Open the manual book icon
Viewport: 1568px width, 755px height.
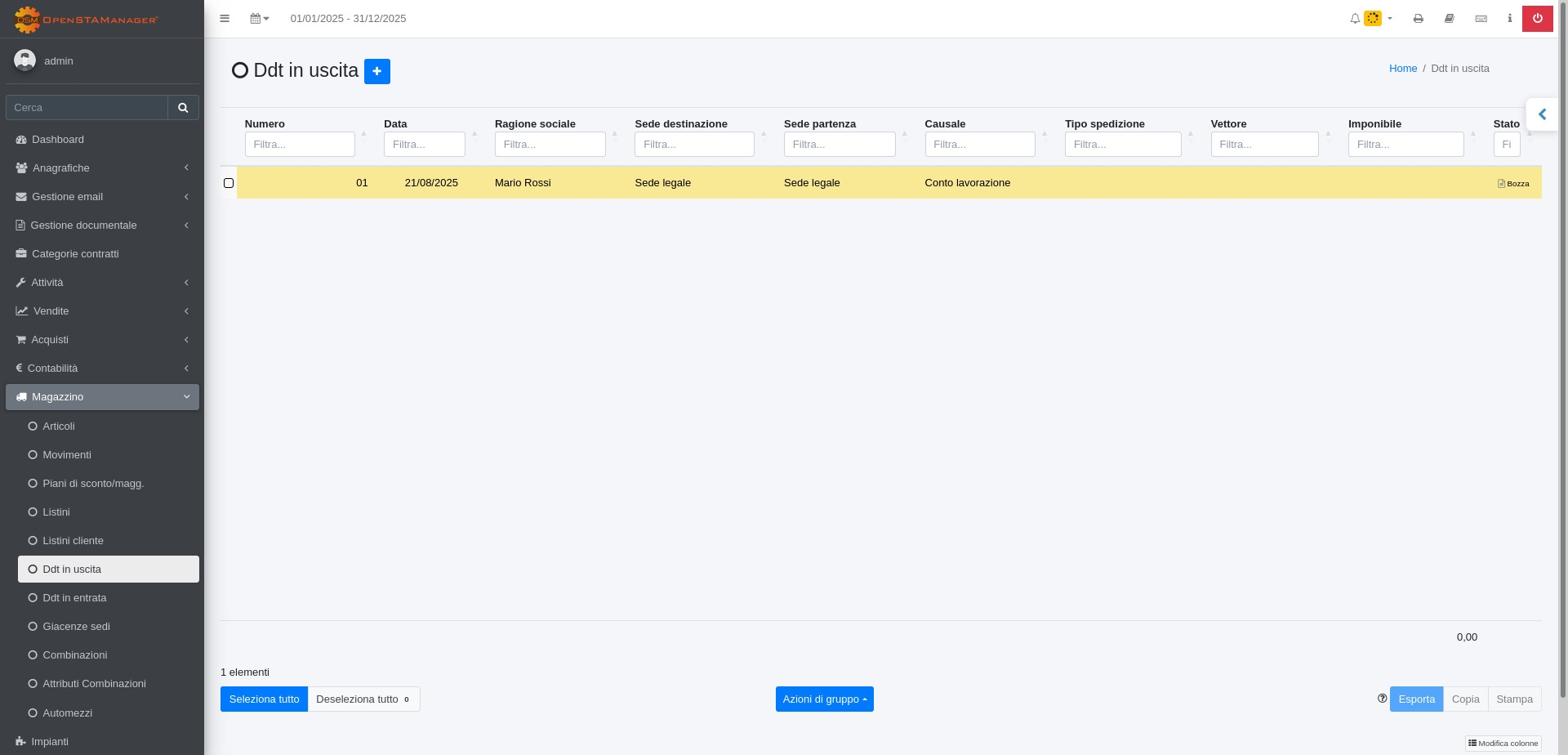[1450, 19]
